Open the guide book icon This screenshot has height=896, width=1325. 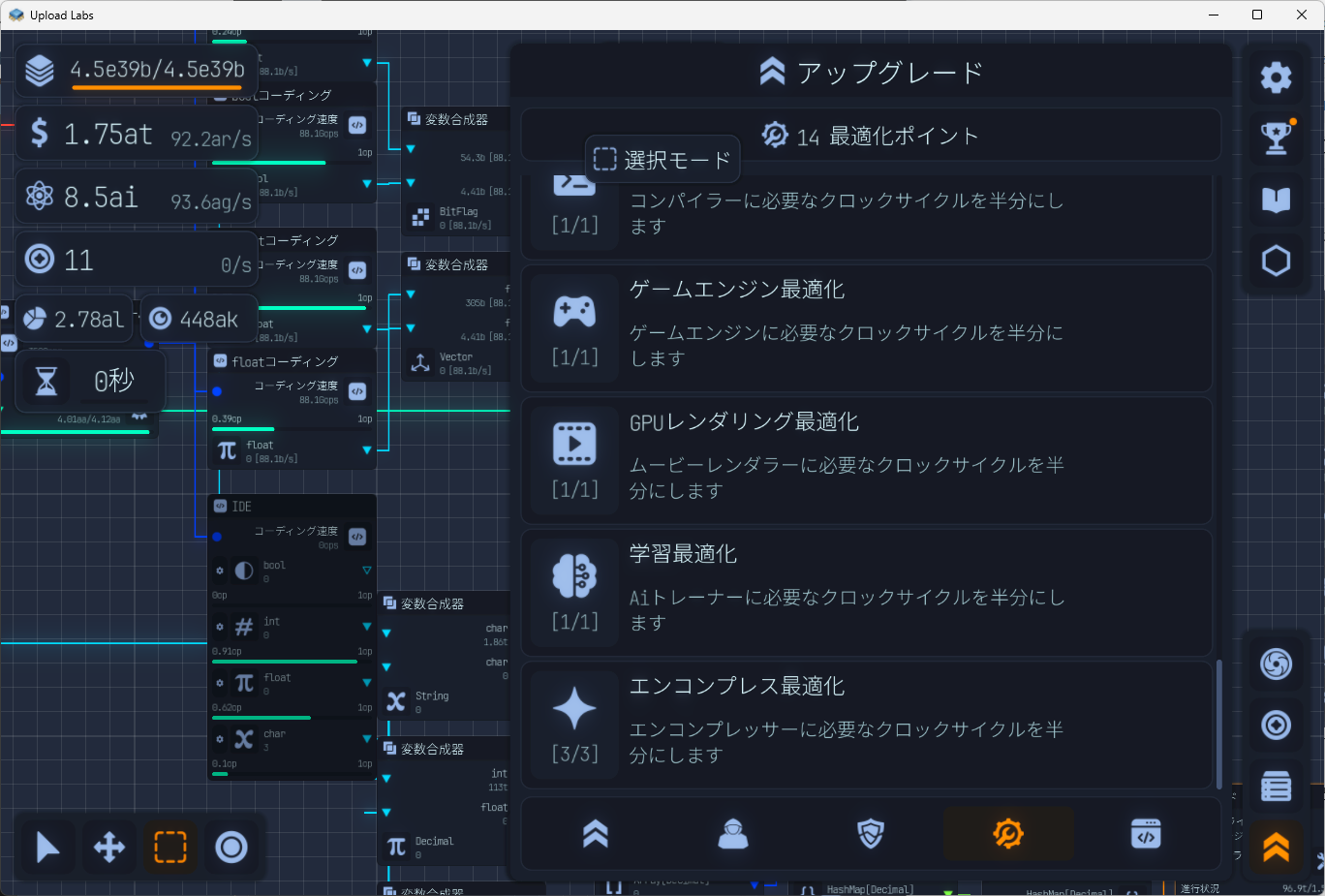tap(1276, 200)
